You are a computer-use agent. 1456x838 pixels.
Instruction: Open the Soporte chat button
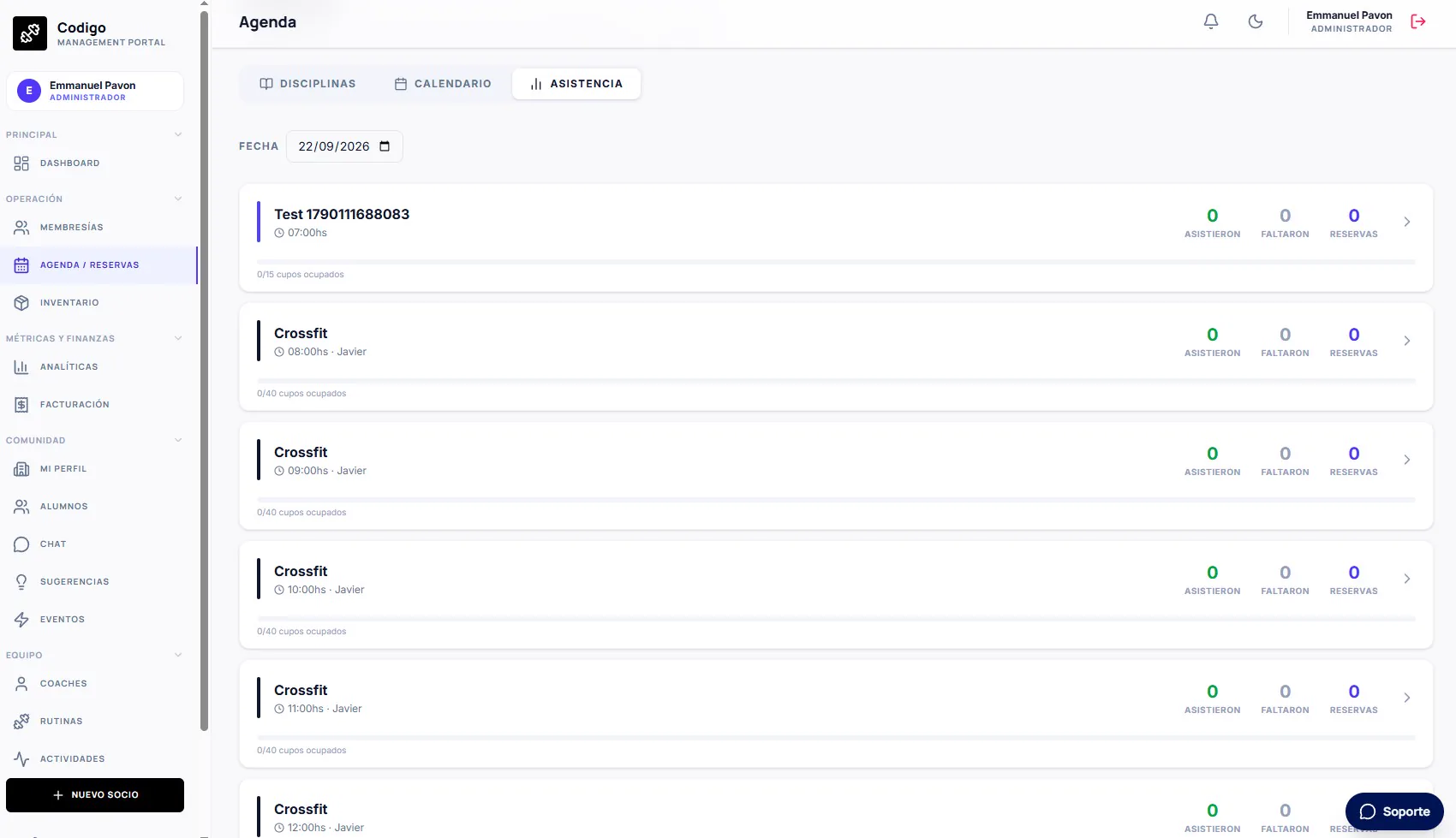click(1394, 811)
